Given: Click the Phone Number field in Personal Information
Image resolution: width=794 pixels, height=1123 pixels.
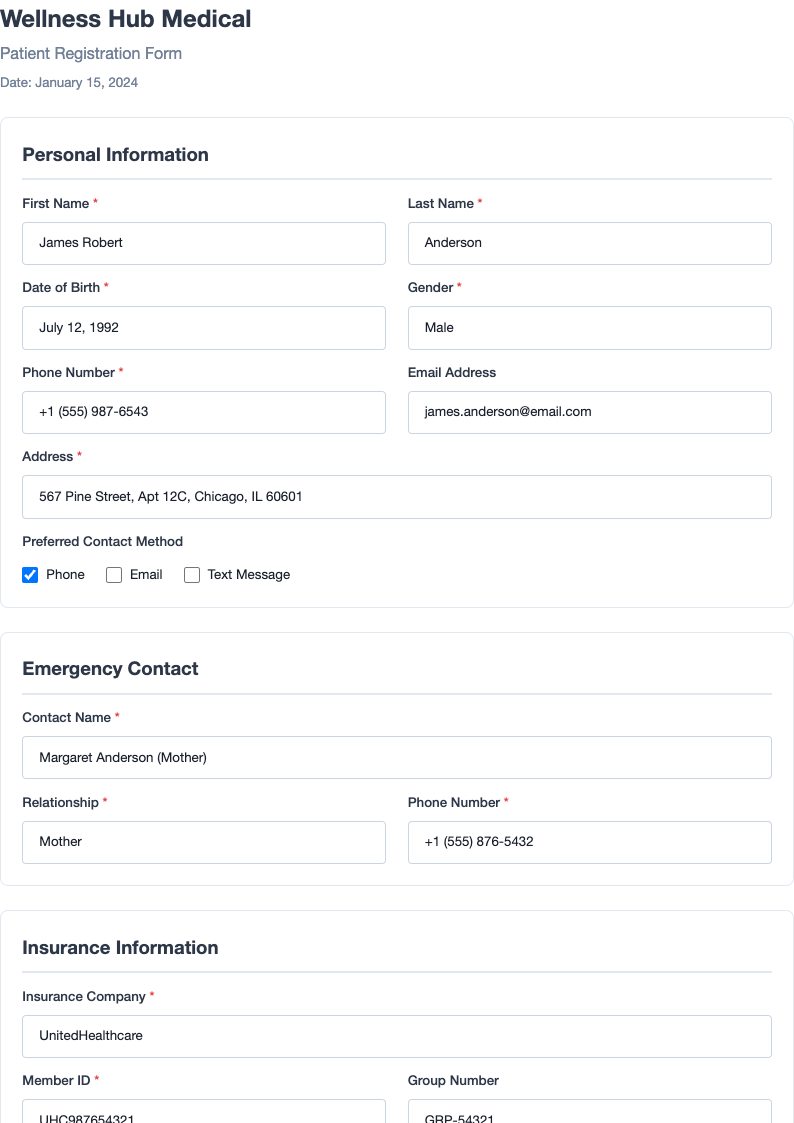Looking at the screenshot, I should [x=204, y=412].
